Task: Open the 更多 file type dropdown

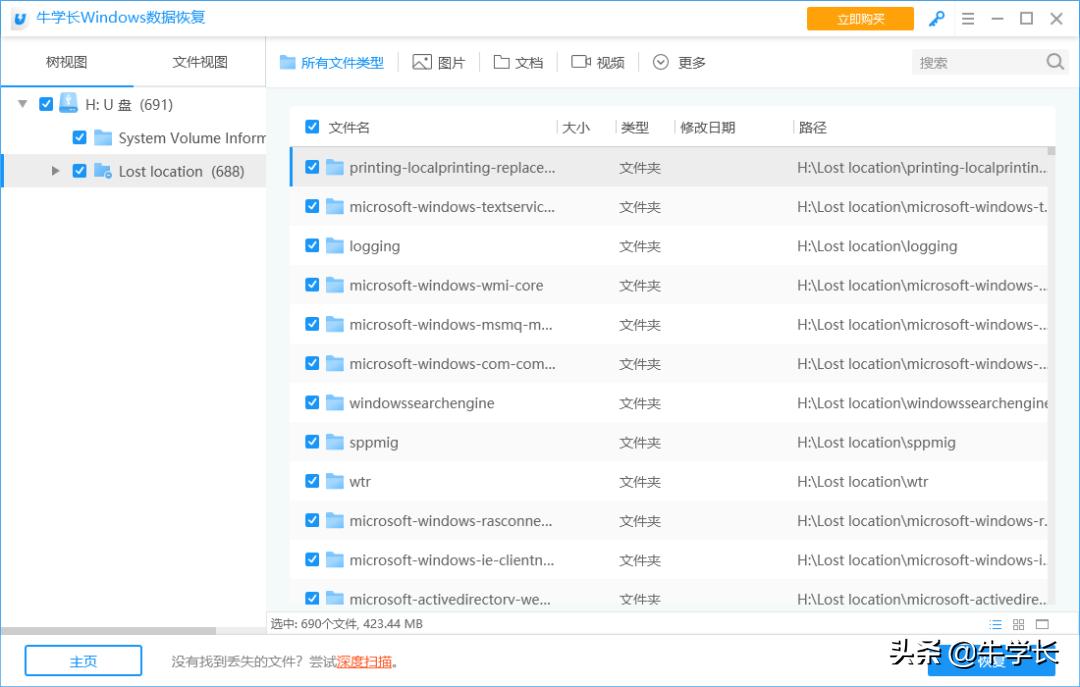Action: (x=679, y=61)
